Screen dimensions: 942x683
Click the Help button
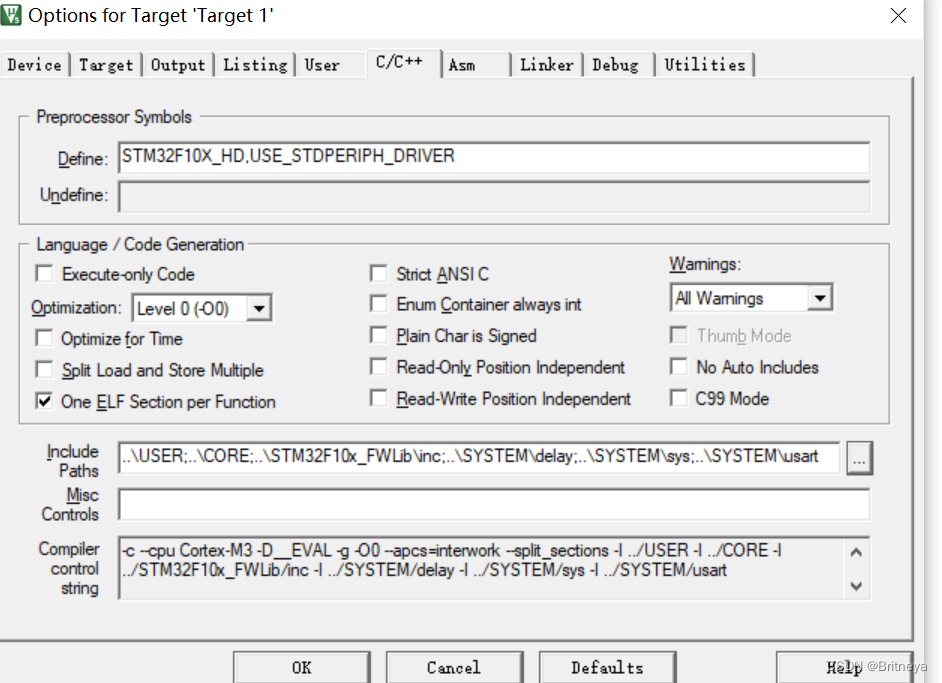[x=844, y=667]
